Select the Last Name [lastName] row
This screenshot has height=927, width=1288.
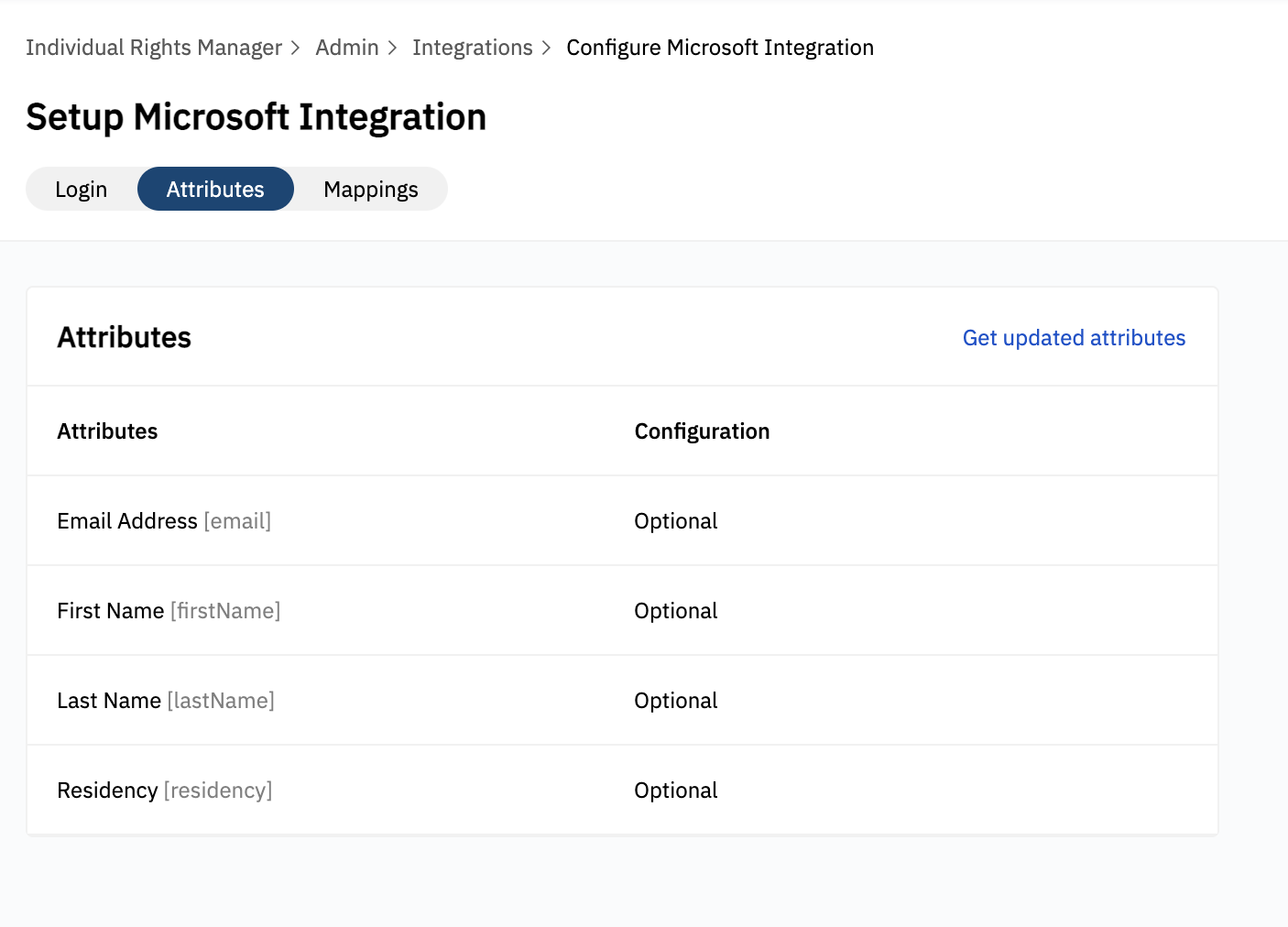622,701
